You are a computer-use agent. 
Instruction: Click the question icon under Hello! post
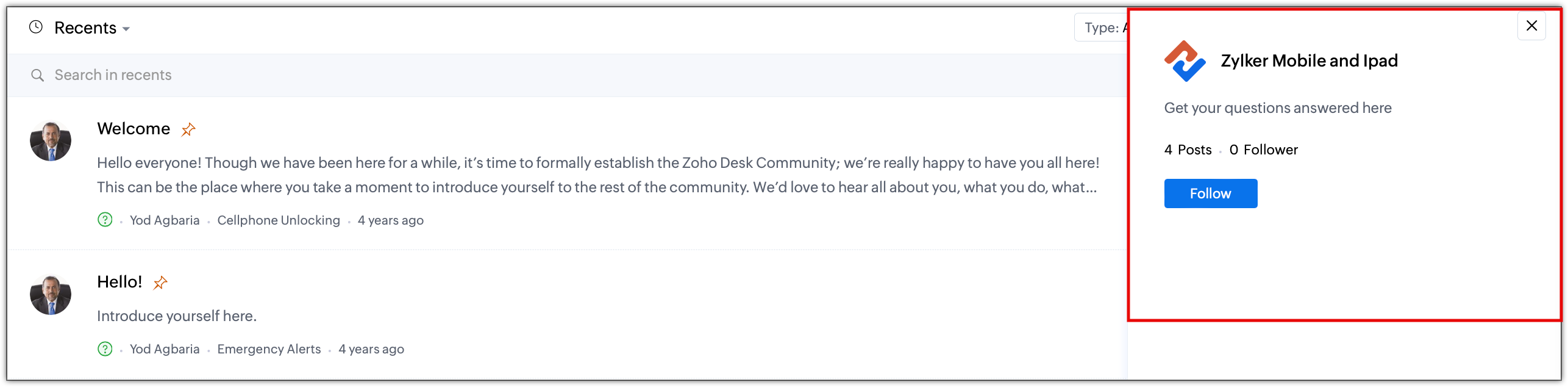pos(105,349)
